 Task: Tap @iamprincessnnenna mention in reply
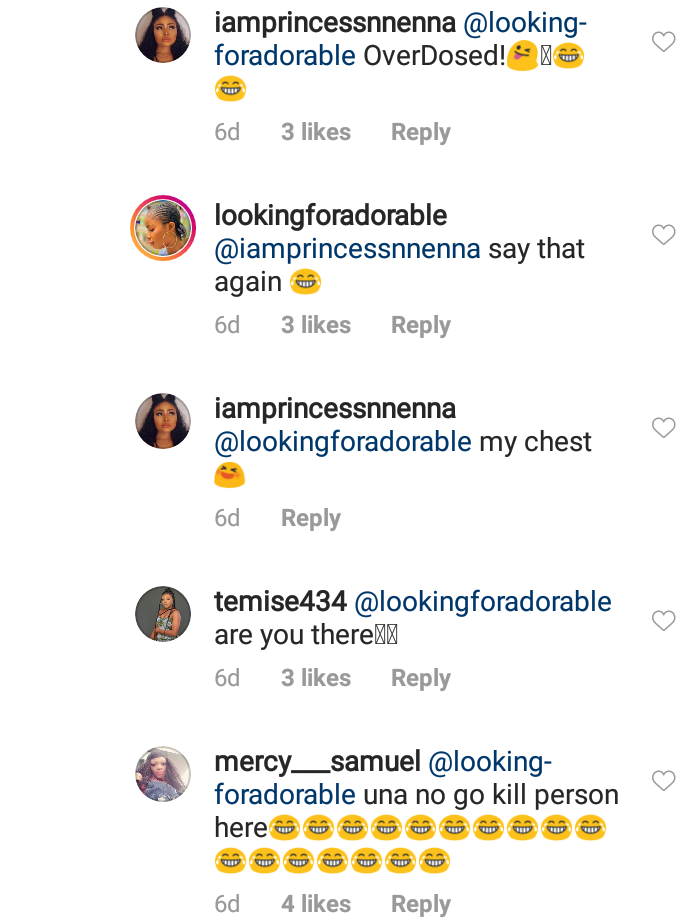(x=347, y=249)
